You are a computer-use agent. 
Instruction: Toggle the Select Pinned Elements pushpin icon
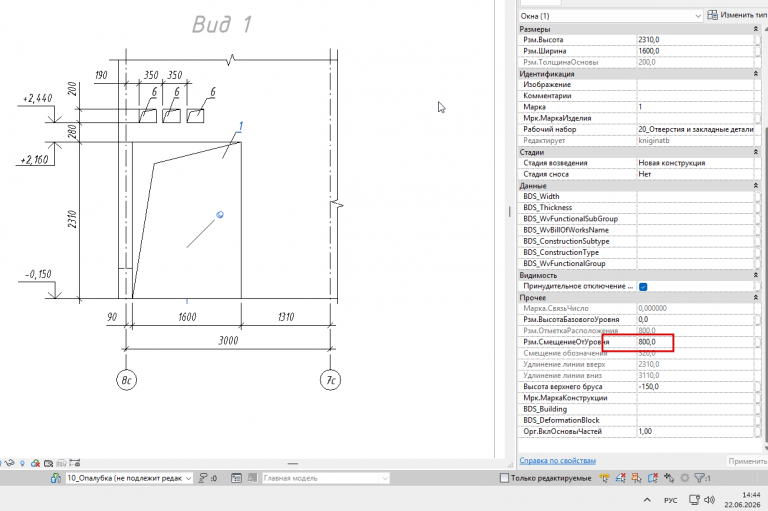[x=637, y=478]
